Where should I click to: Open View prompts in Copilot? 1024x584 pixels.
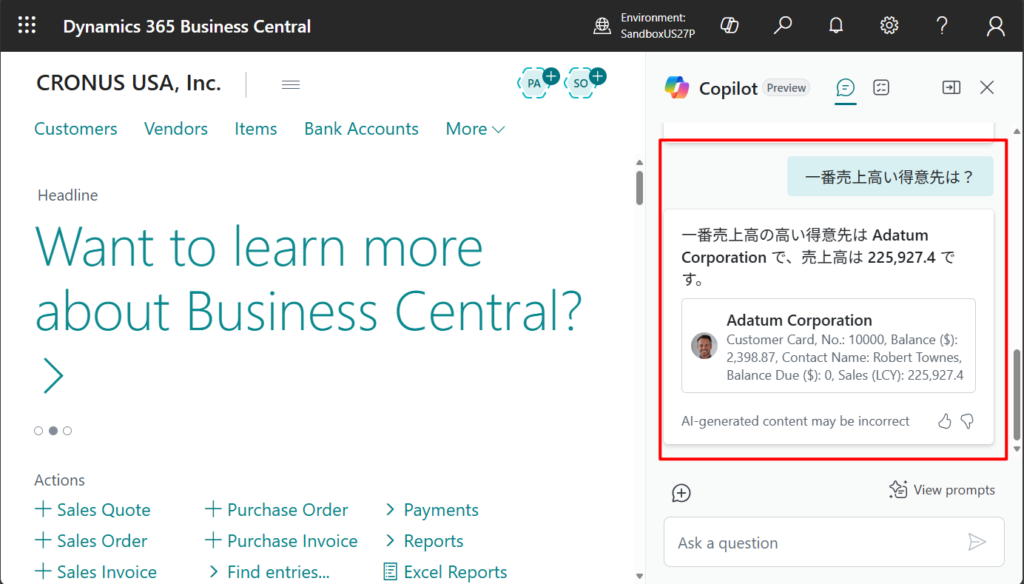pyautogui.click(x=942, y=490)
